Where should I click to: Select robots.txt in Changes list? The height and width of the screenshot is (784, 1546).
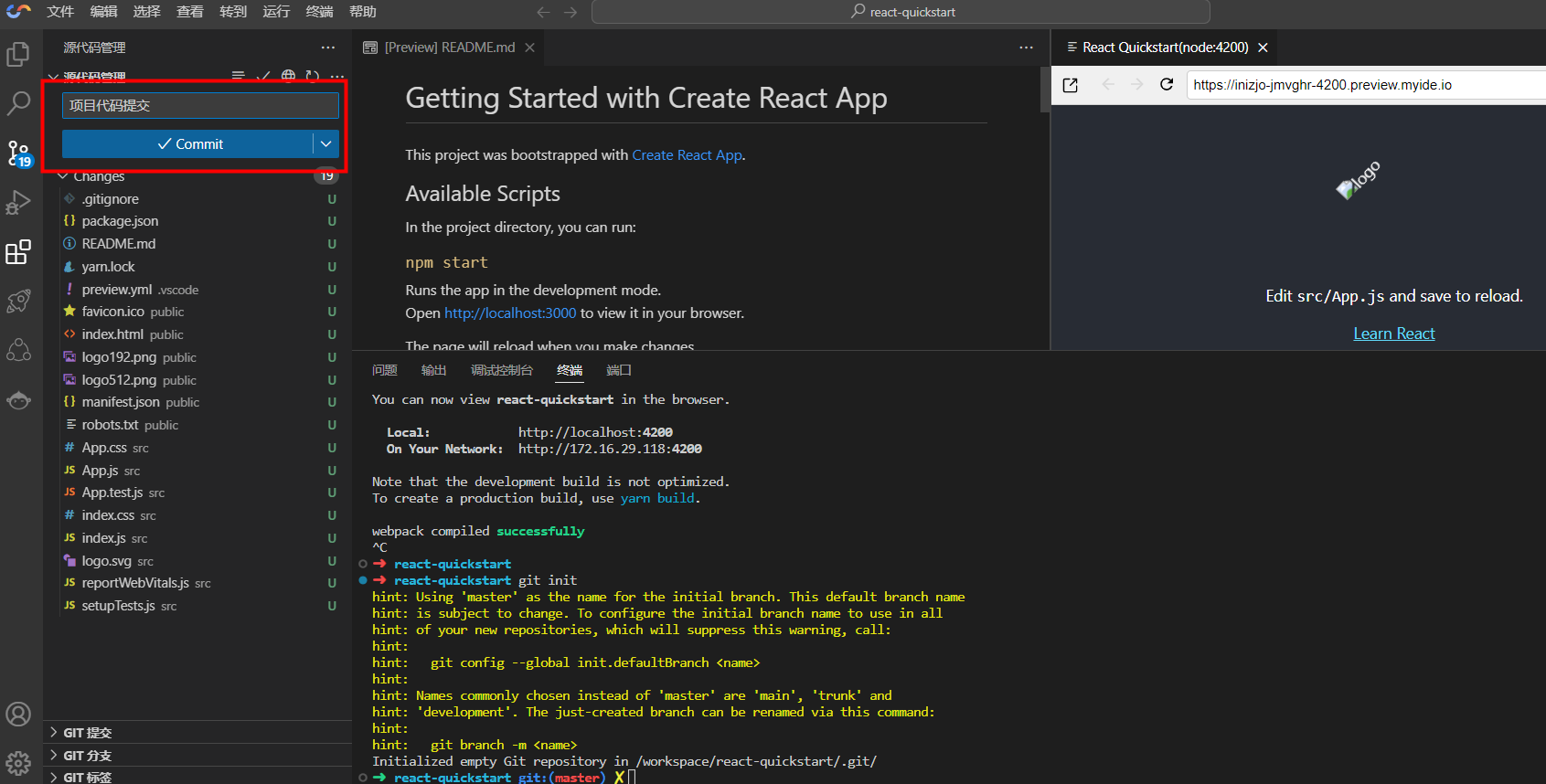click(197, 425)
